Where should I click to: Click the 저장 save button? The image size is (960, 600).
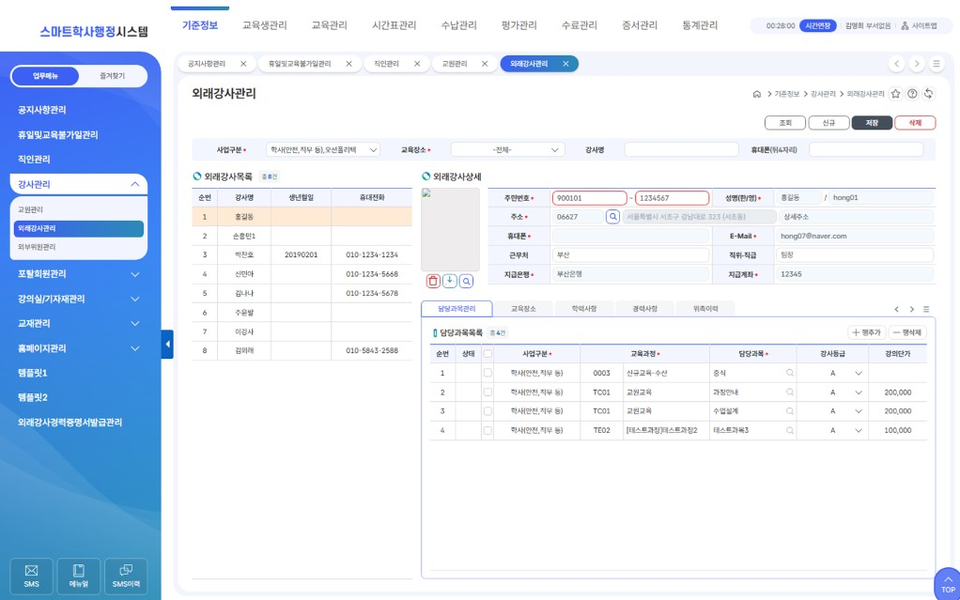pos(872,123)
